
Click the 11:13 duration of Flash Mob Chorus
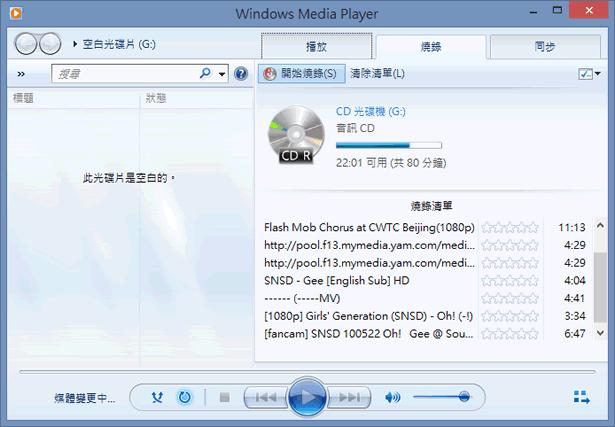click(x=571, y=227)
